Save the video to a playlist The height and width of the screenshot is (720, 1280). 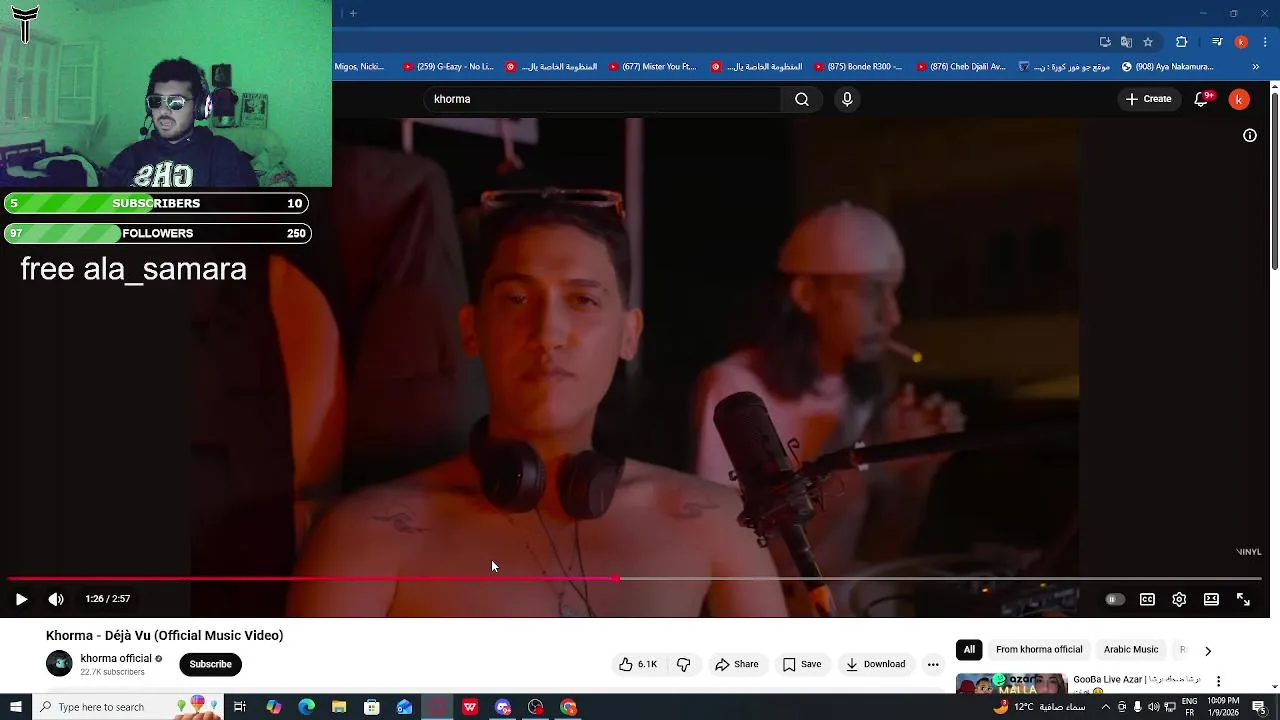[x=802, y=664]
